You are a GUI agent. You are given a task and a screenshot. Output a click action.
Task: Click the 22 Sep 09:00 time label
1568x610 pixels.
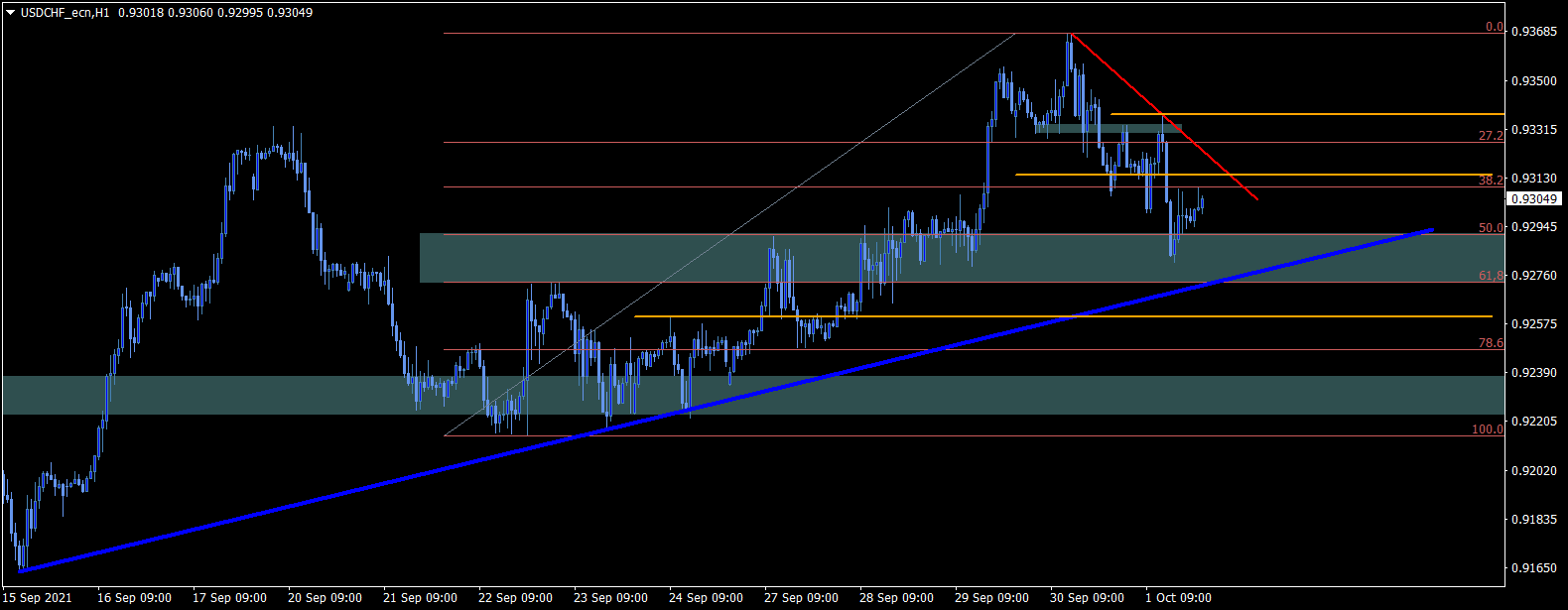pyautogui.click(x=515, y=598)
